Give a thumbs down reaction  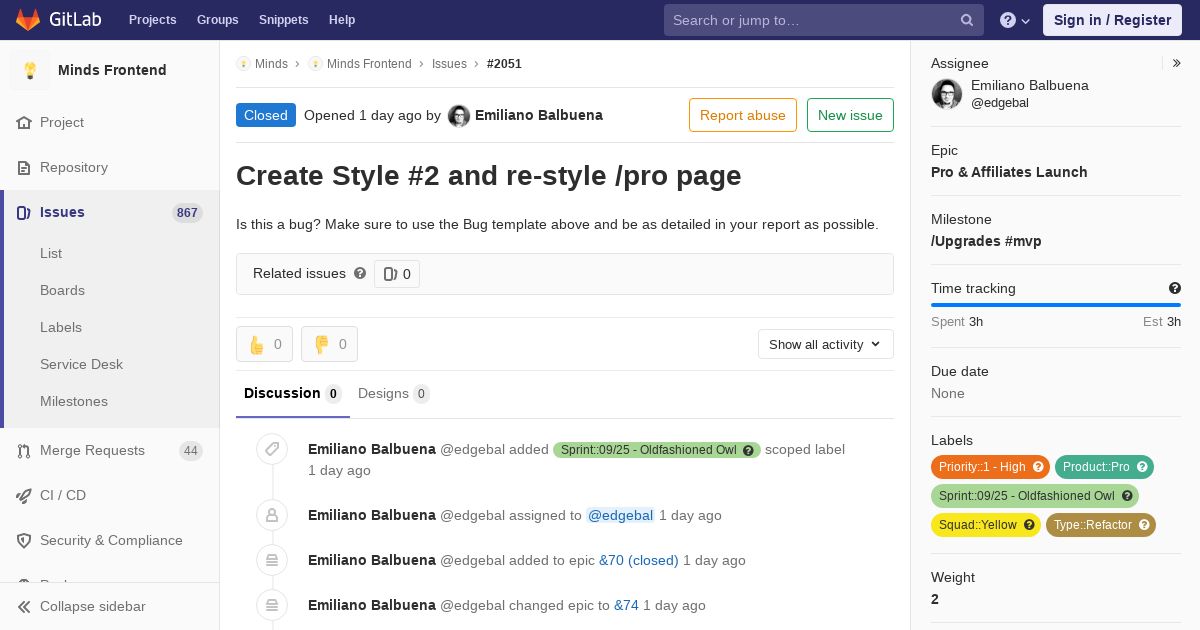pyautogui.click(x=329, y=344)
